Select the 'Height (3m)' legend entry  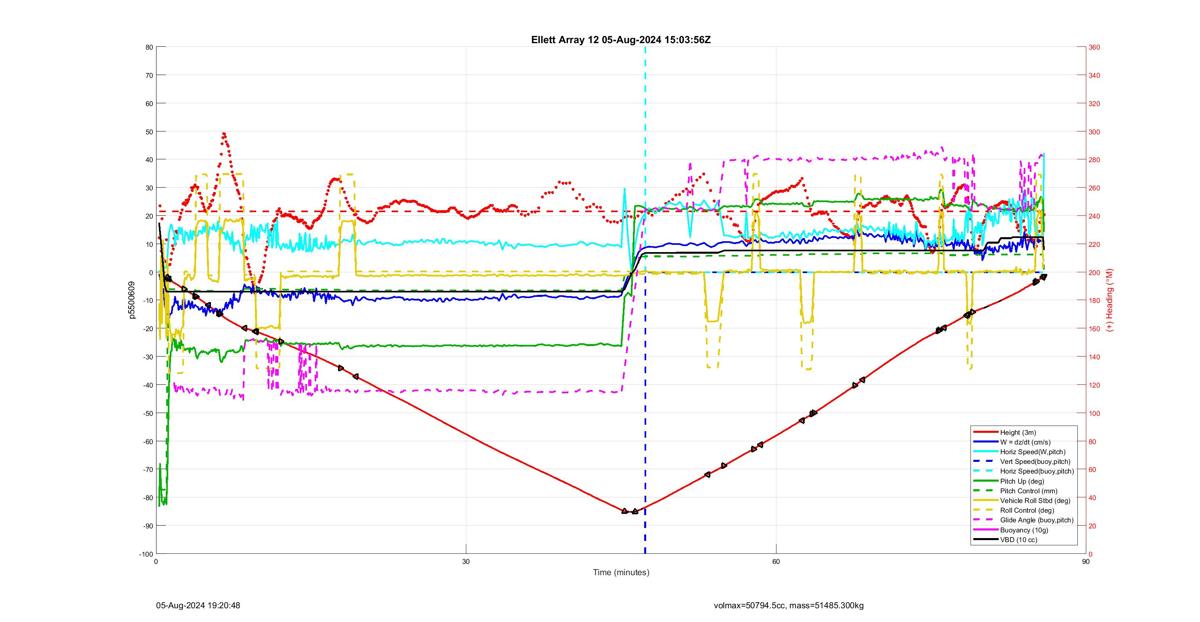pos(1020,432)
